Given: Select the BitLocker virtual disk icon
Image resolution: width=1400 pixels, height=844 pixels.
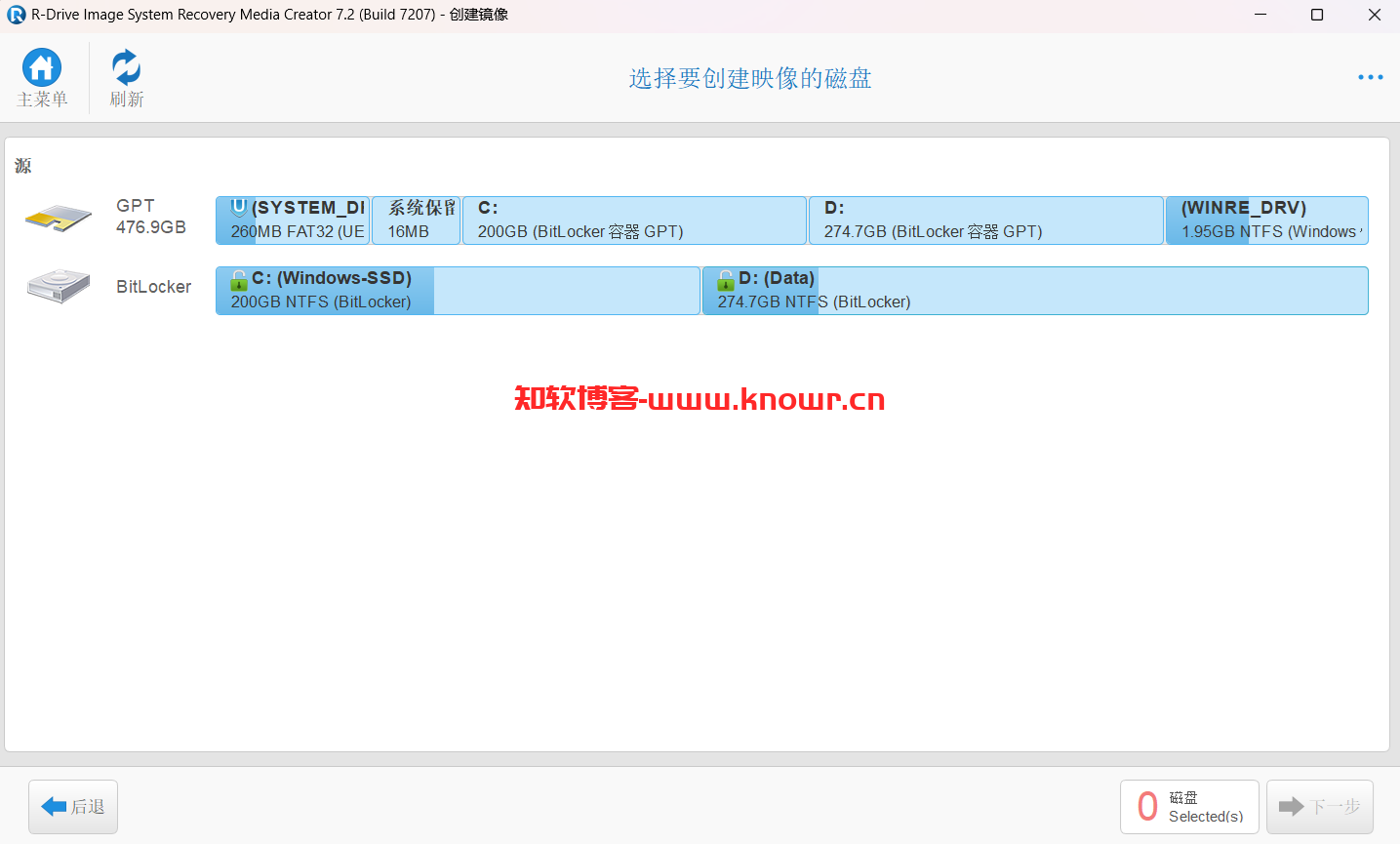Looking at the screenshot, I should [59, 287].
